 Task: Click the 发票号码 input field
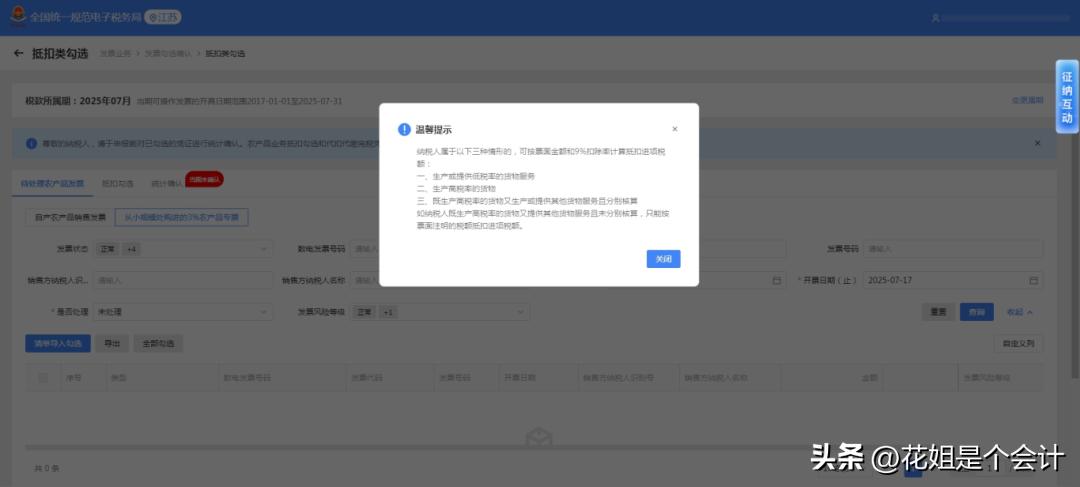[x=953, y=249]
